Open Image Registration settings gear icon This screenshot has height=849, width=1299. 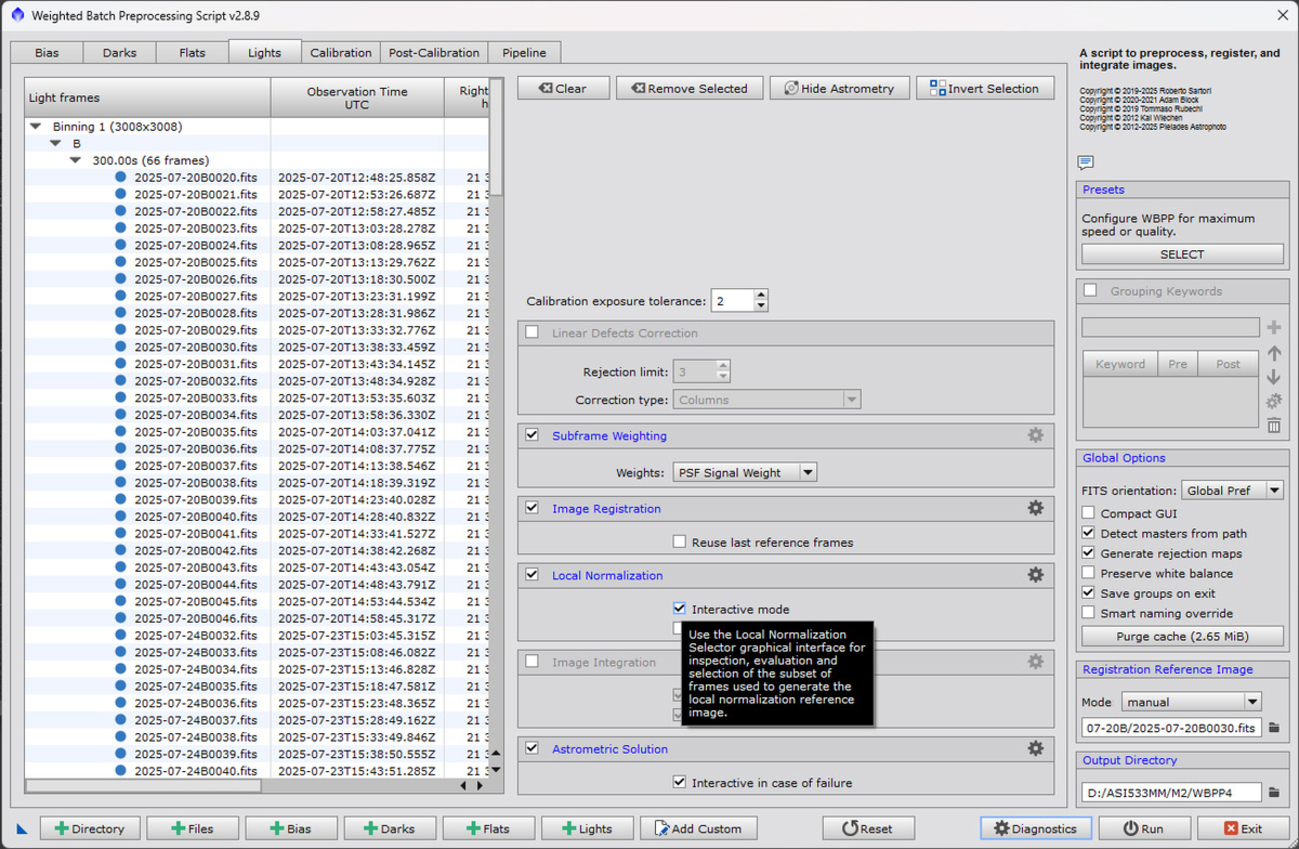[x=1035, y=509]
